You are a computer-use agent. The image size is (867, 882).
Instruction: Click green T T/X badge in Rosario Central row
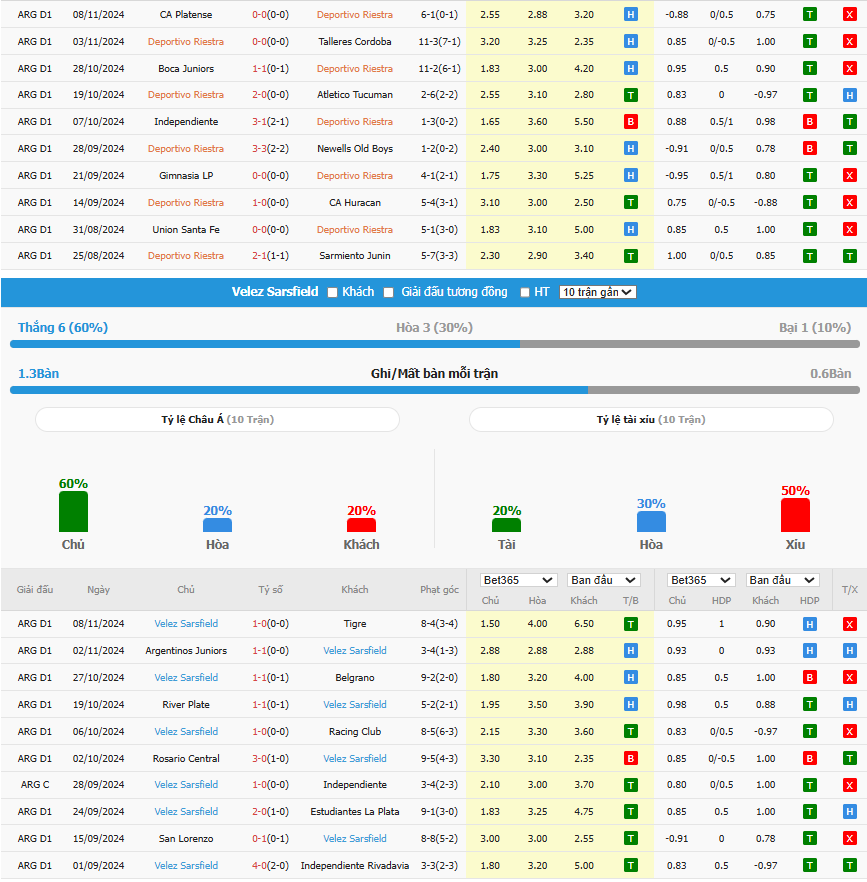coord(850,759)
